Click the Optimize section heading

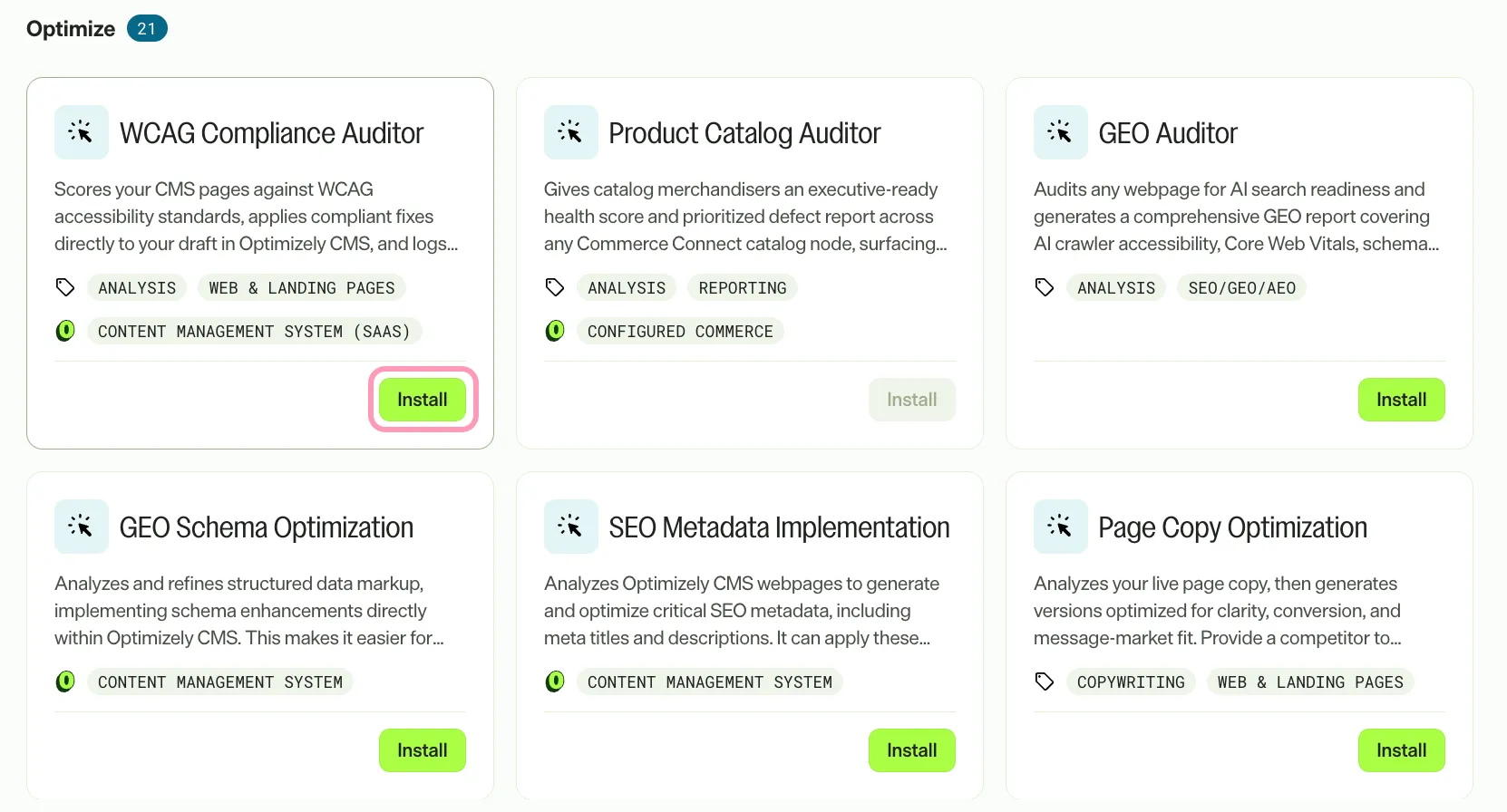(71, 29)
